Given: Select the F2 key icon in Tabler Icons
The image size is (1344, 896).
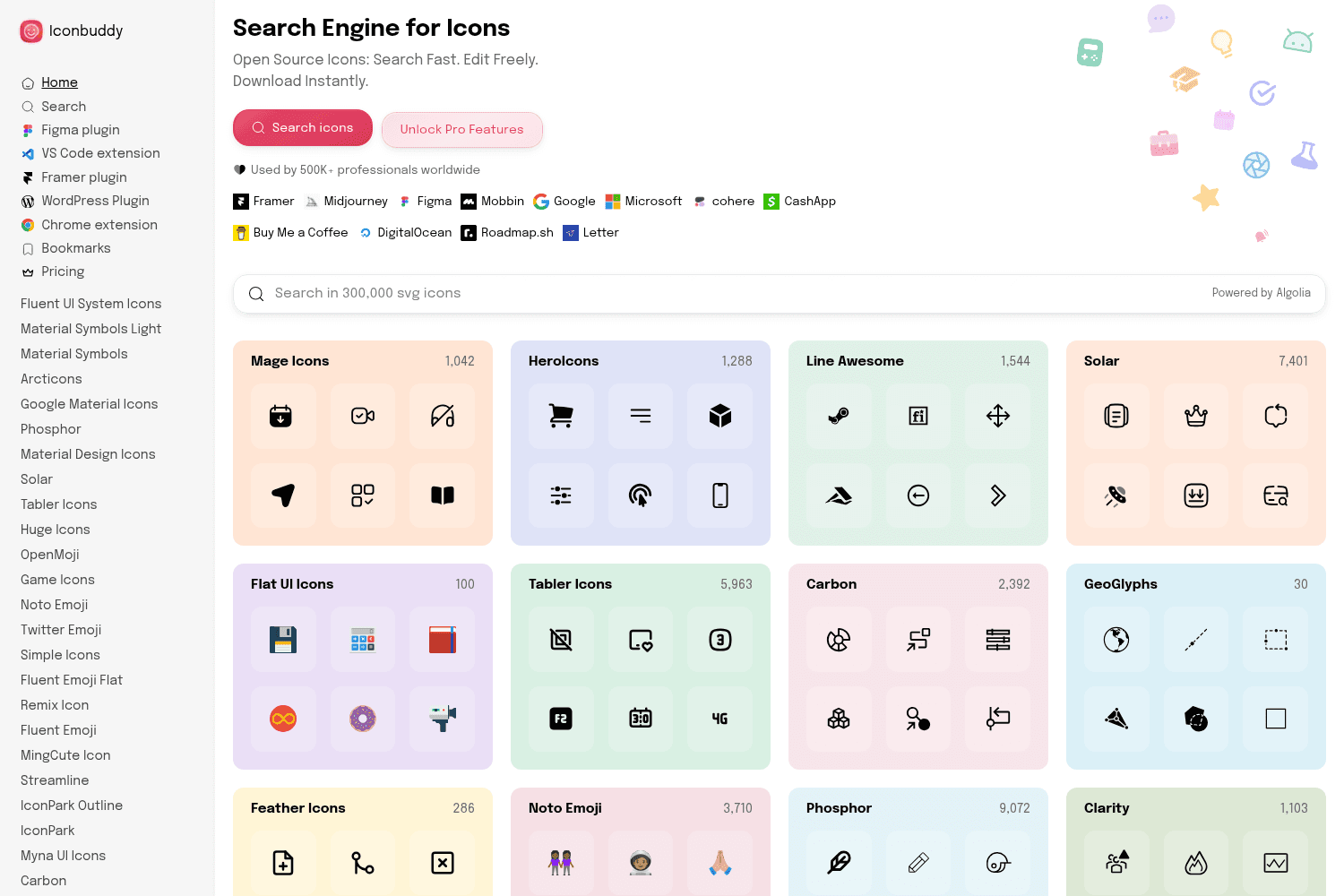Looking at the screenshot, I should tap(561, 719).
